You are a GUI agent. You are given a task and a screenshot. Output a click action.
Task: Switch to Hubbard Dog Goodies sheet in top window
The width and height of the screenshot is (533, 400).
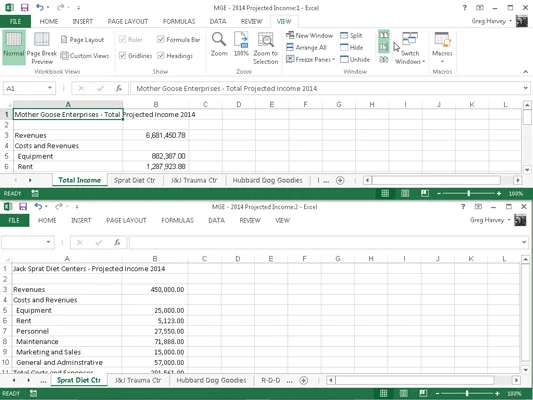coord(267,180)
